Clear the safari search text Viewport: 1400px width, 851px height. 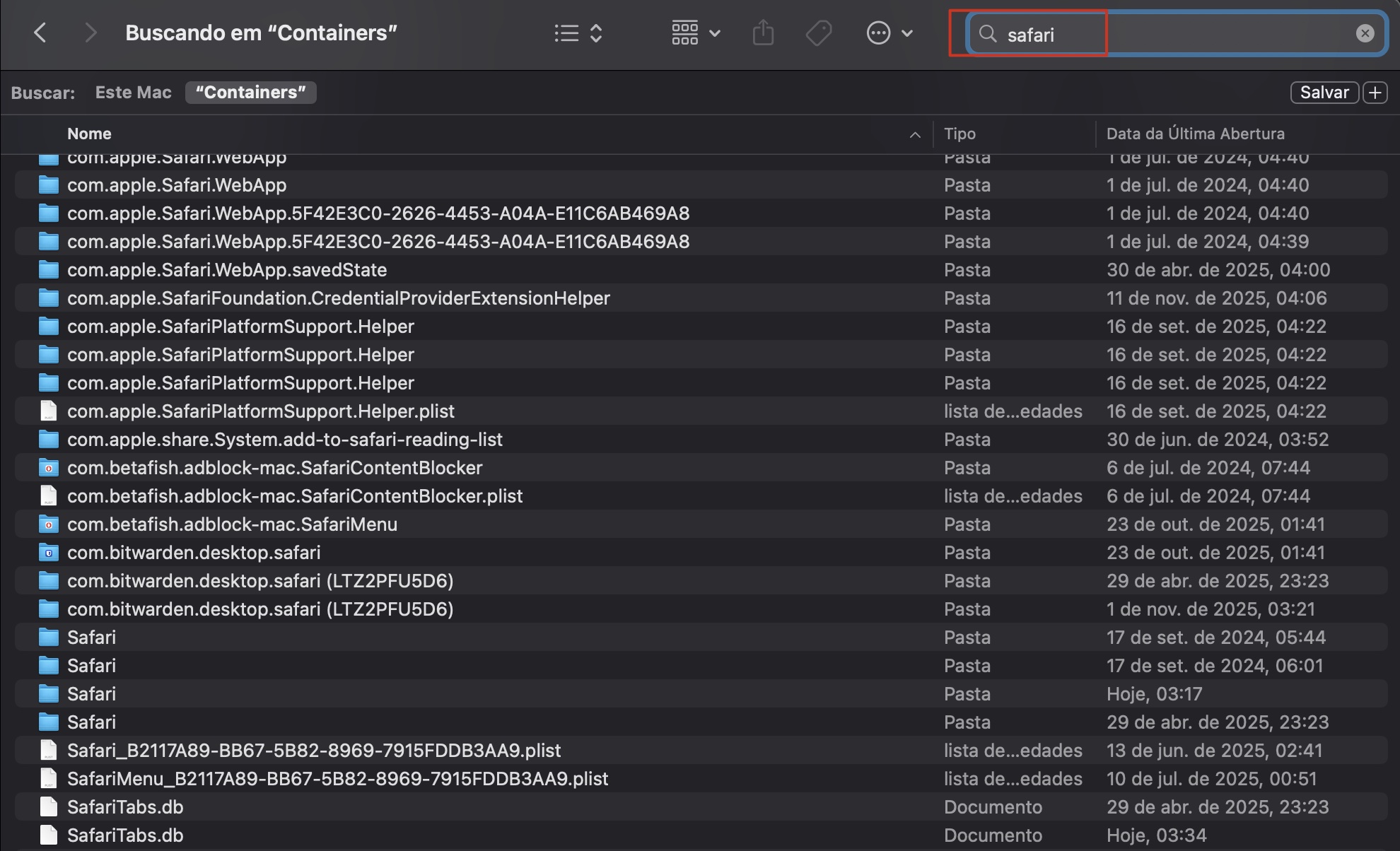click(1365, 33)
